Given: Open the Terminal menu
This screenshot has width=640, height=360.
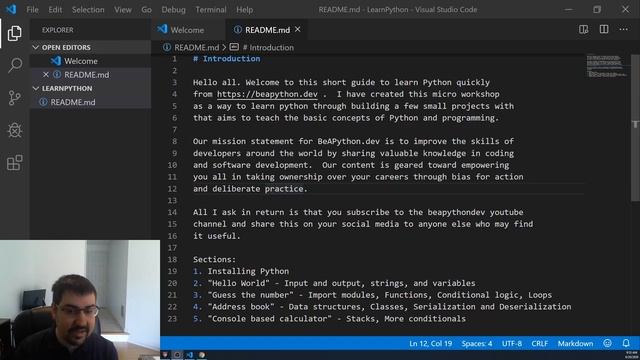Looking at the screenshot, I should pyautogui.click(x=211, y=9).
